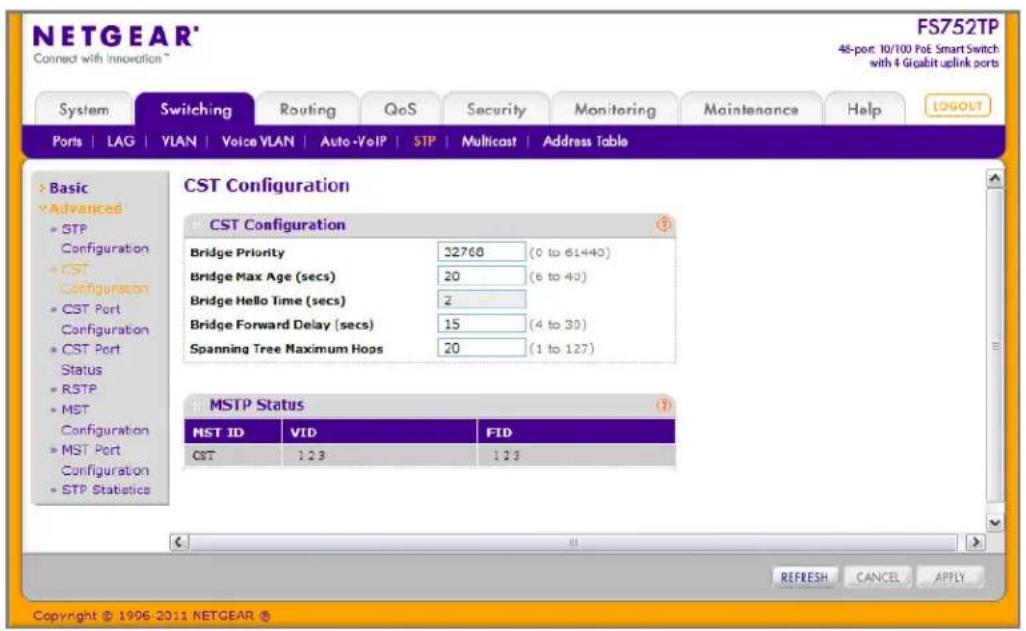The height and width of the screenshot is (631, 1026).
Task: Open CST Port Configuration in sidebar
Action: pos(103,319)
